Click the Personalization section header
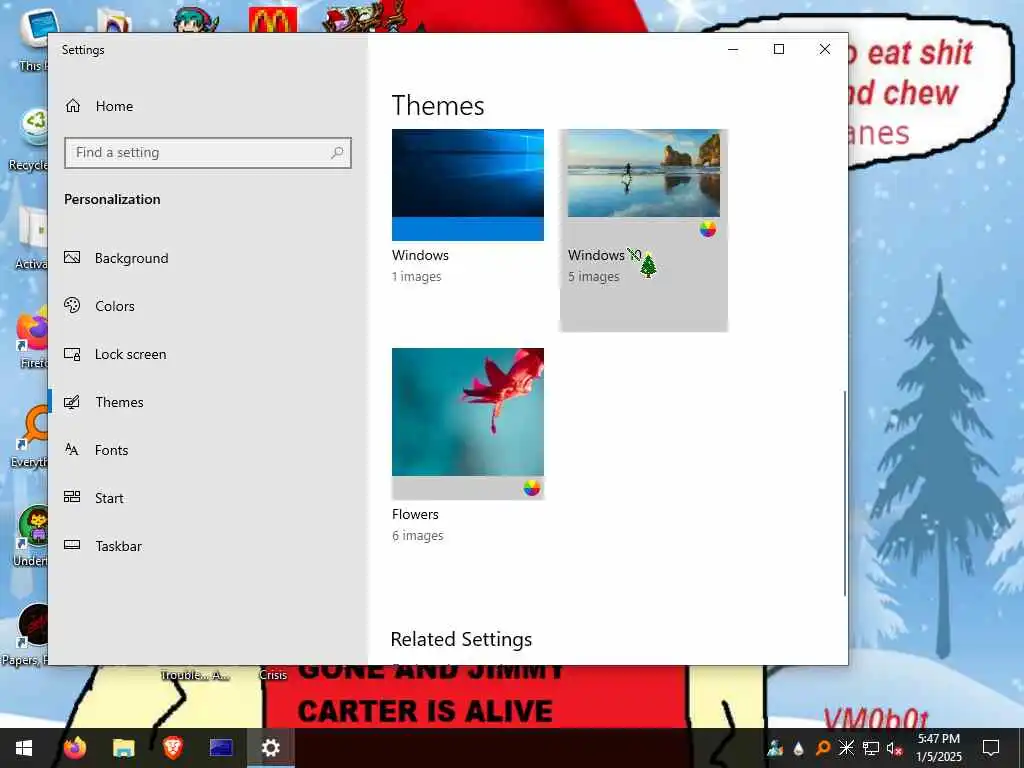1024x768 pixels. pyautogui.click(x=112, y=199)
